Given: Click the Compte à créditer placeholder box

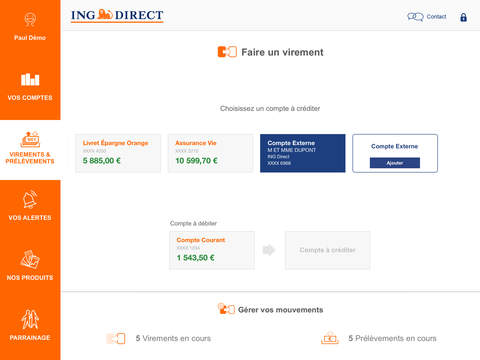Looking at the screenshot, I should coord(328,250).
